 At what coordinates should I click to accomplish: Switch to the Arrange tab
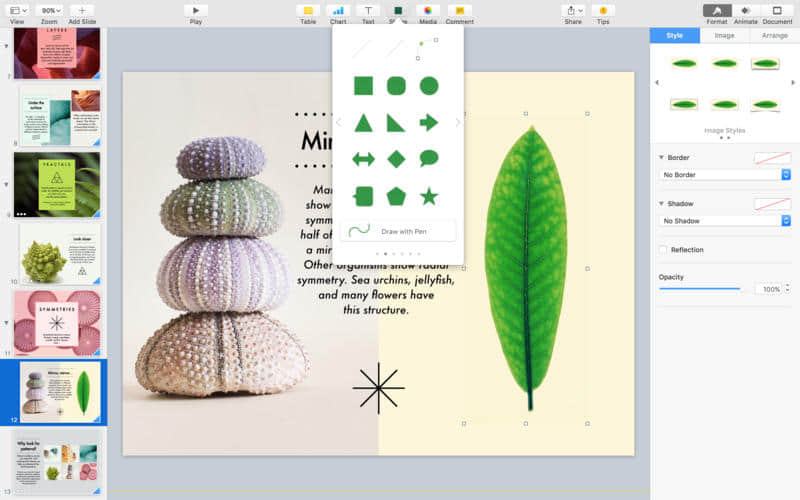pyautogui.click(x=774, y=35)
